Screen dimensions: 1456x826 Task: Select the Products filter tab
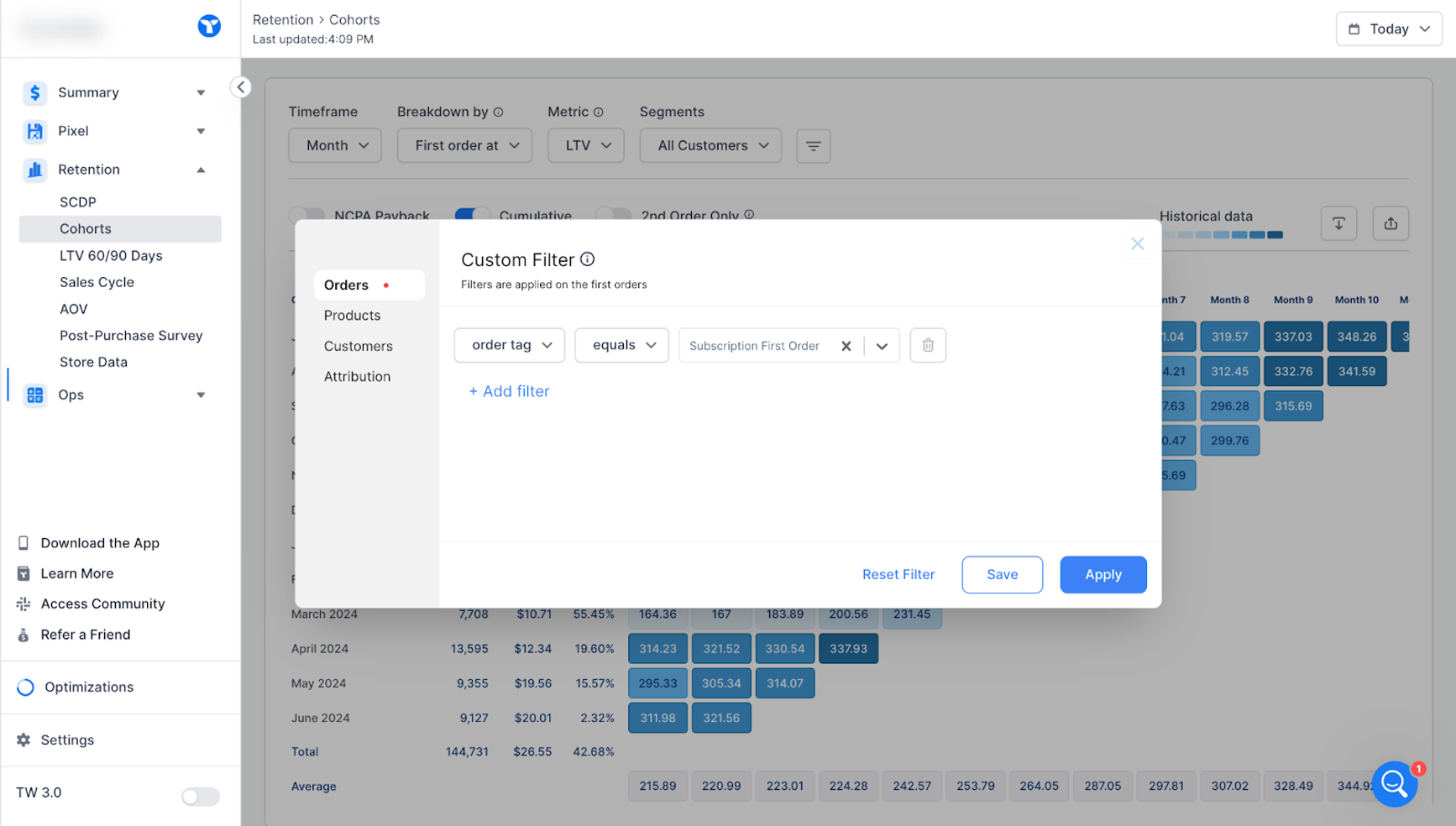[x=353, y=315]
